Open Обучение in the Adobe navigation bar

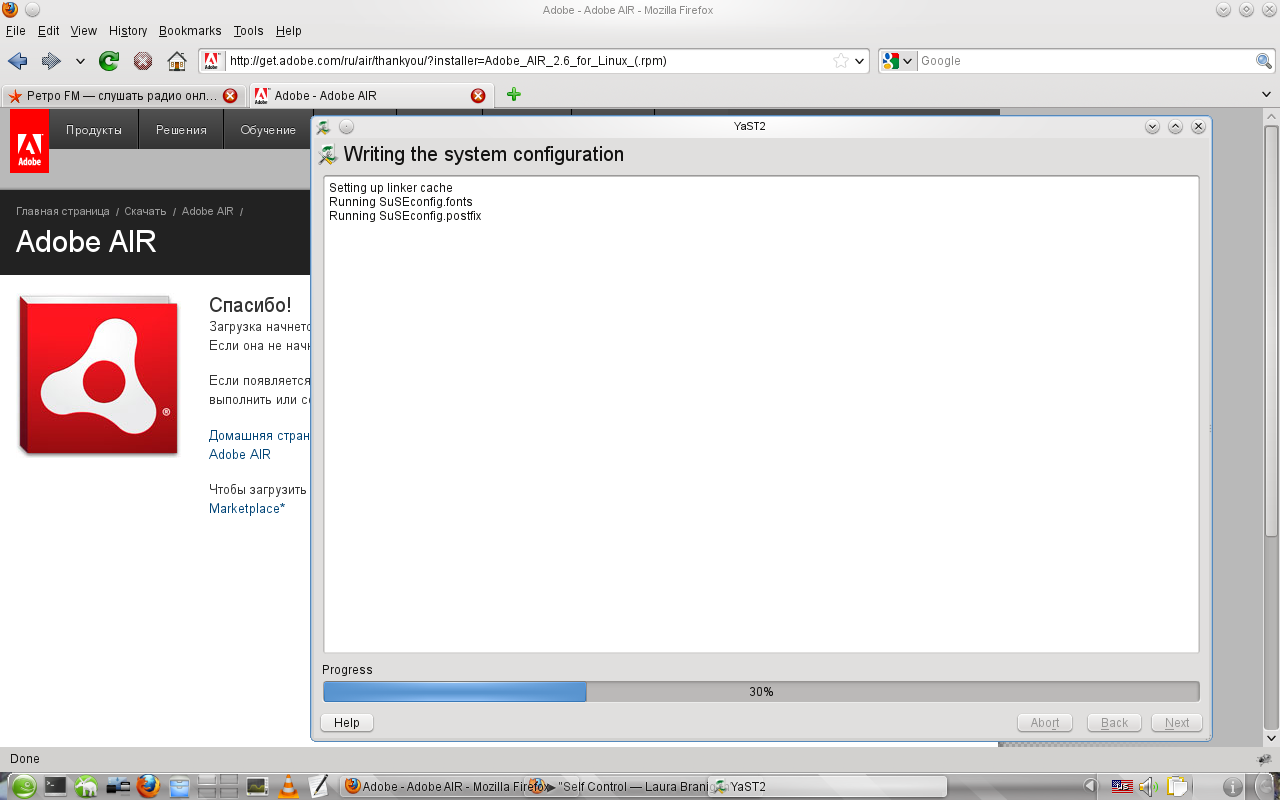pyautogui.click(x=268, y=130)
